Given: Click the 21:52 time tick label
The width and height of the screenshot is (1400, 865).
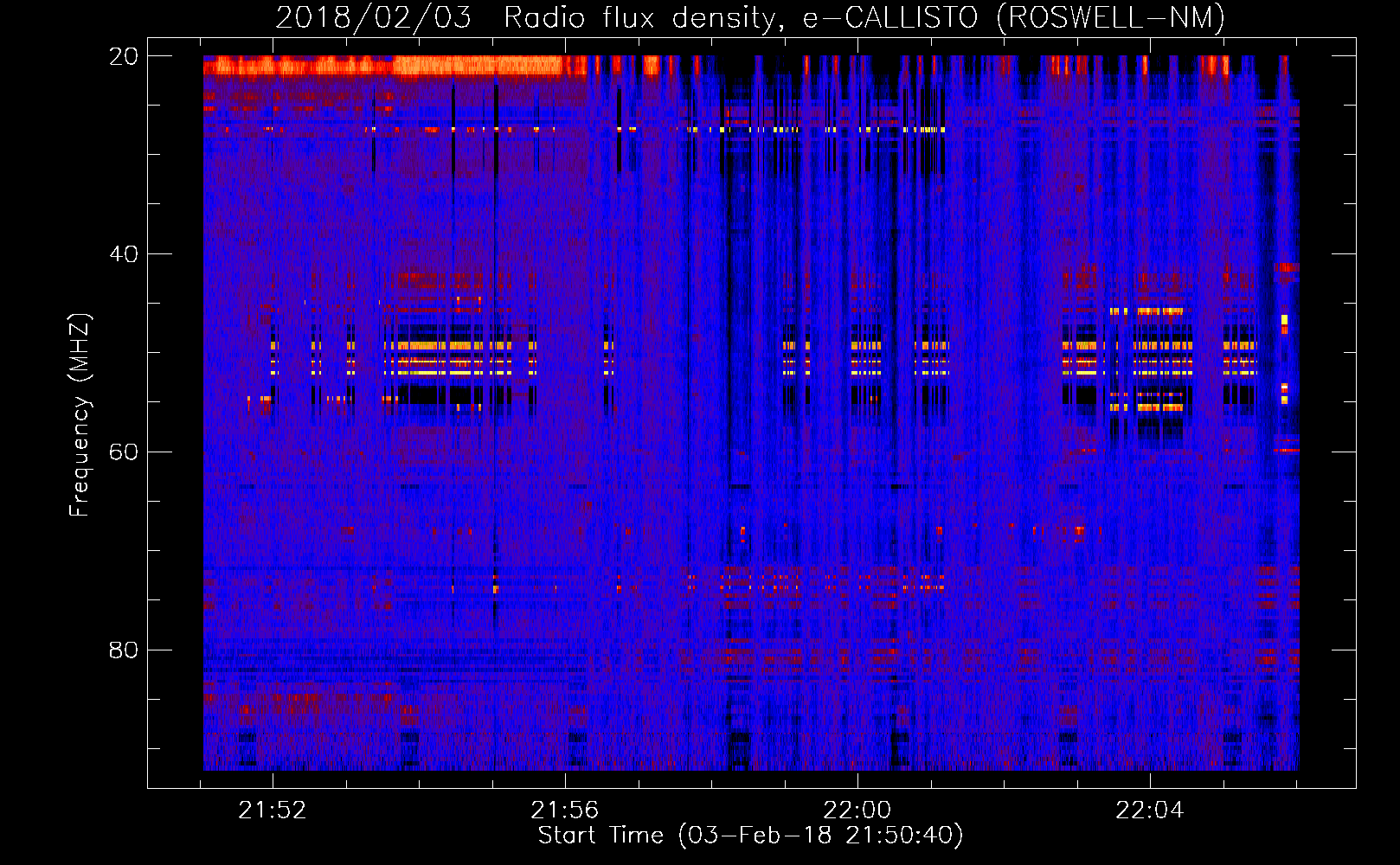Looking at the screenshot, I should pos(273,811).
